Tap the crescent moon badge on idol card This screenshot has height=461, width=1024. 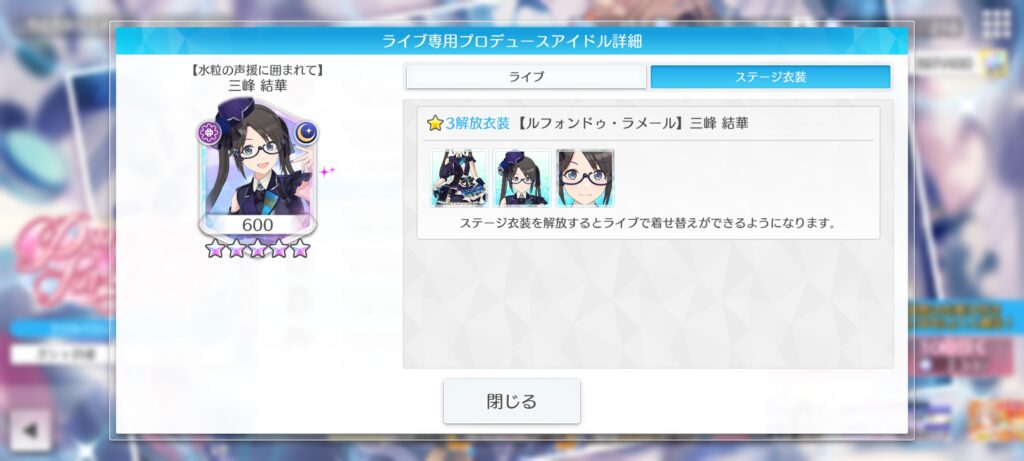[x=306, y=133]
